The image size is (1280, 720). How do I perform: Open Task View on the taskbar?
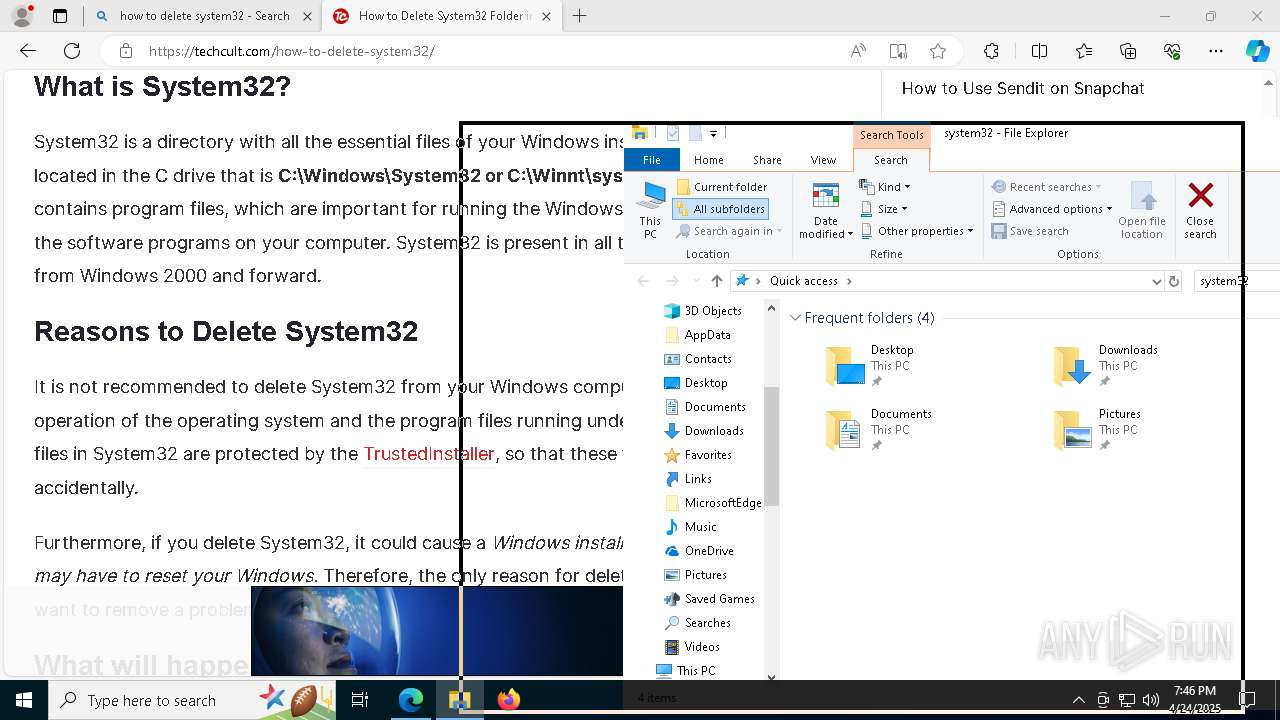[360, 700]
